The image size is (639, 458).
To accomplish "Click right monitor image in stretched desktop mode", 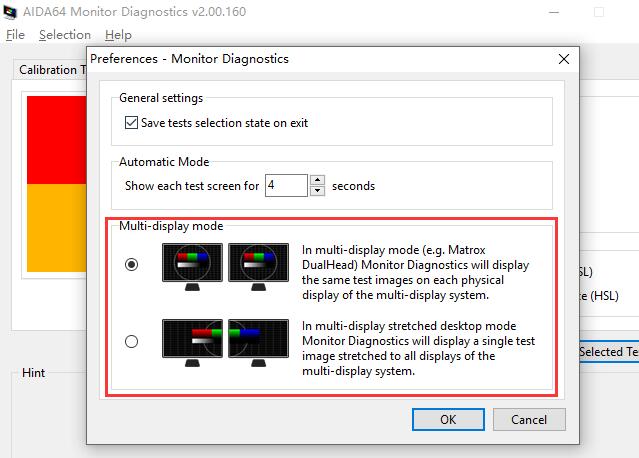I will 258,341.
